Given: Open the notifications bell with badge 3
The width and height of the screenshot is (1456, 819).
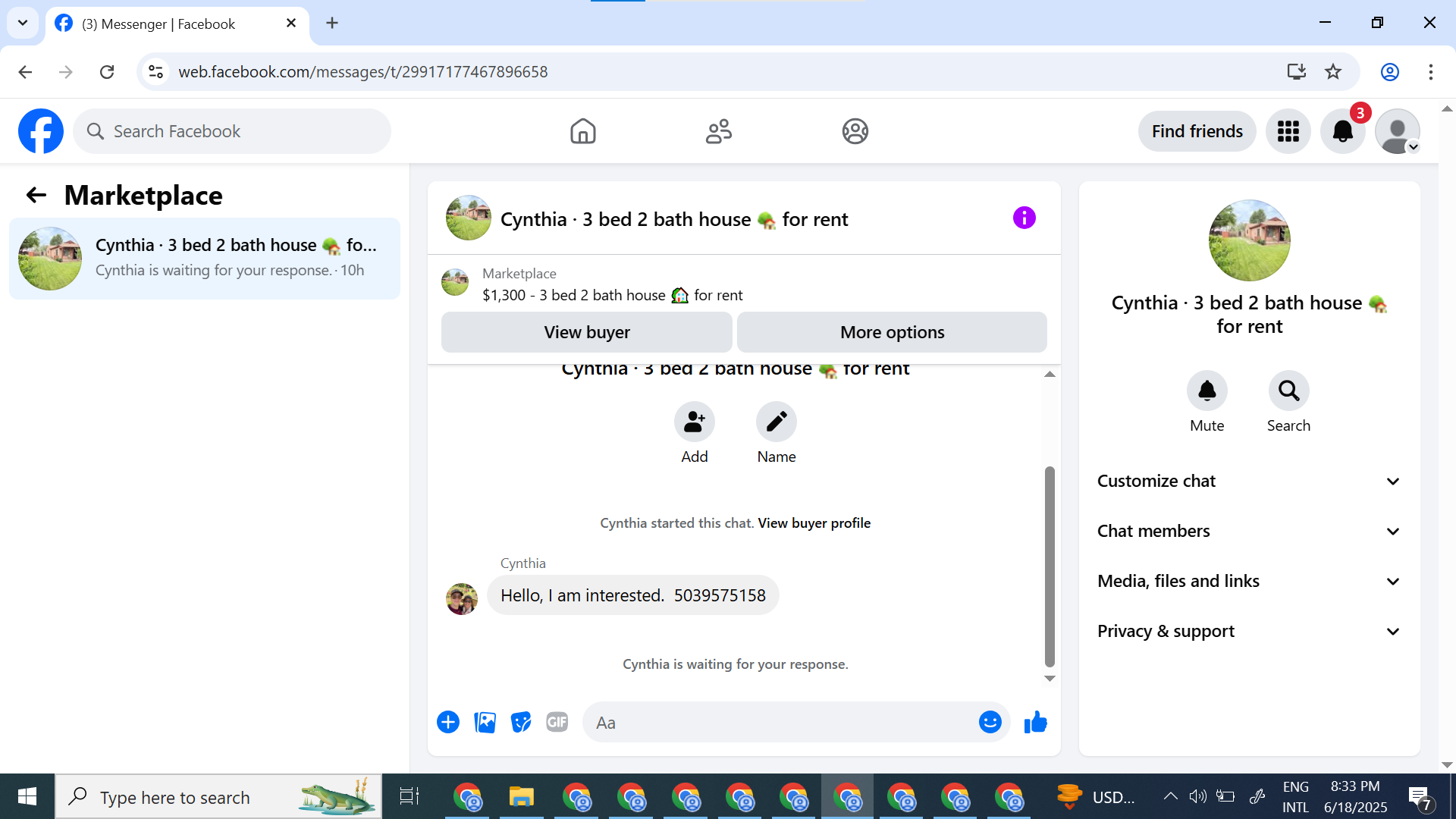Looking at the screenshot, I should point(1343,131).
